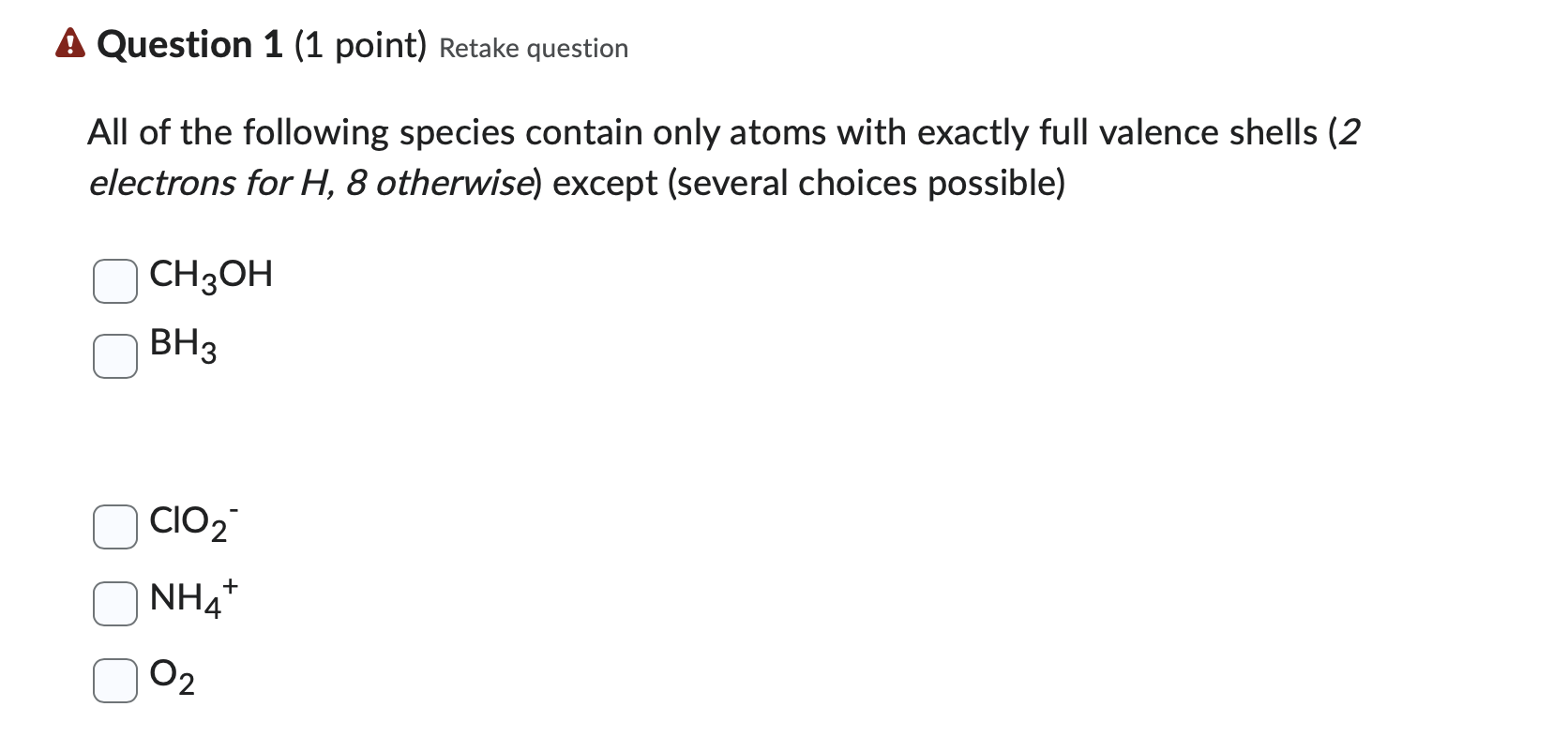Enable the ClO2- checkbox
Screen dimensions: 1568x752
(114, 527)
